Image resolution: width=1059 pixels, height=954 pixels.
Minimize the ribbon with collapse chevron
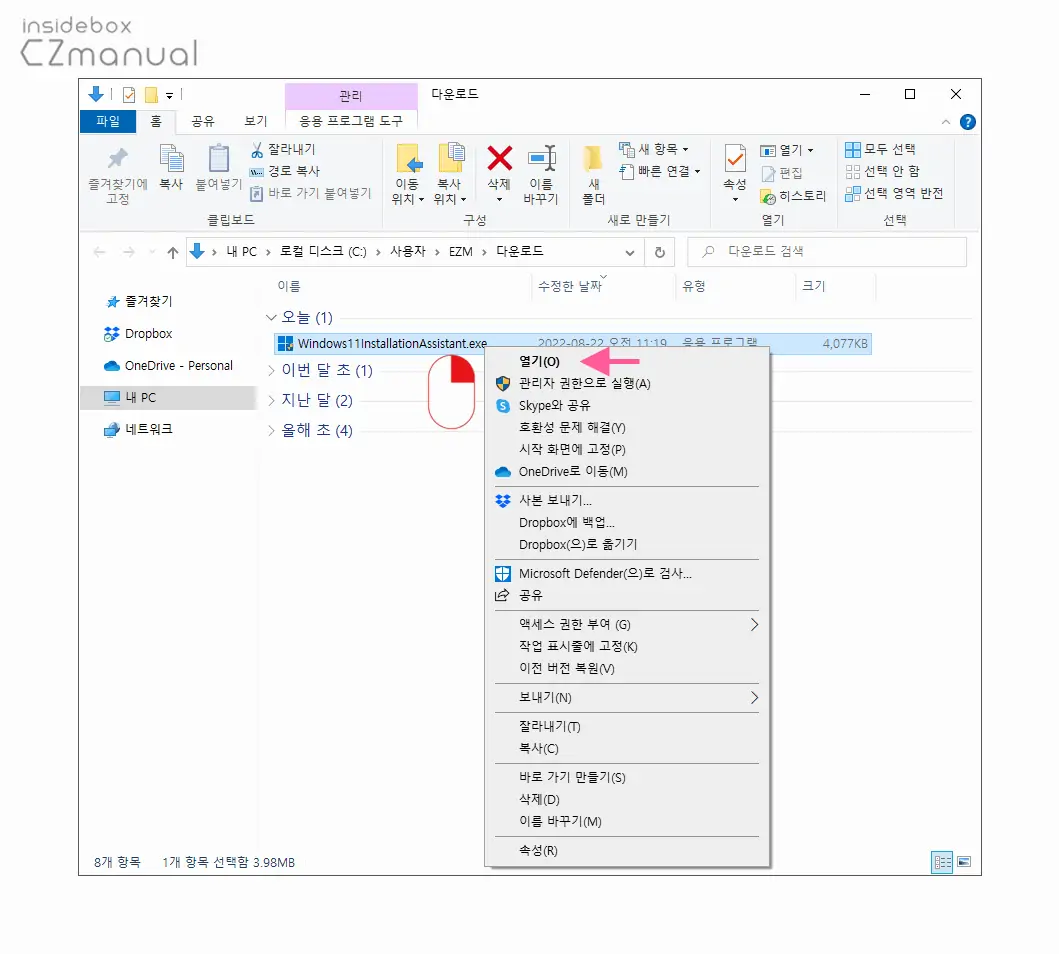946,122
